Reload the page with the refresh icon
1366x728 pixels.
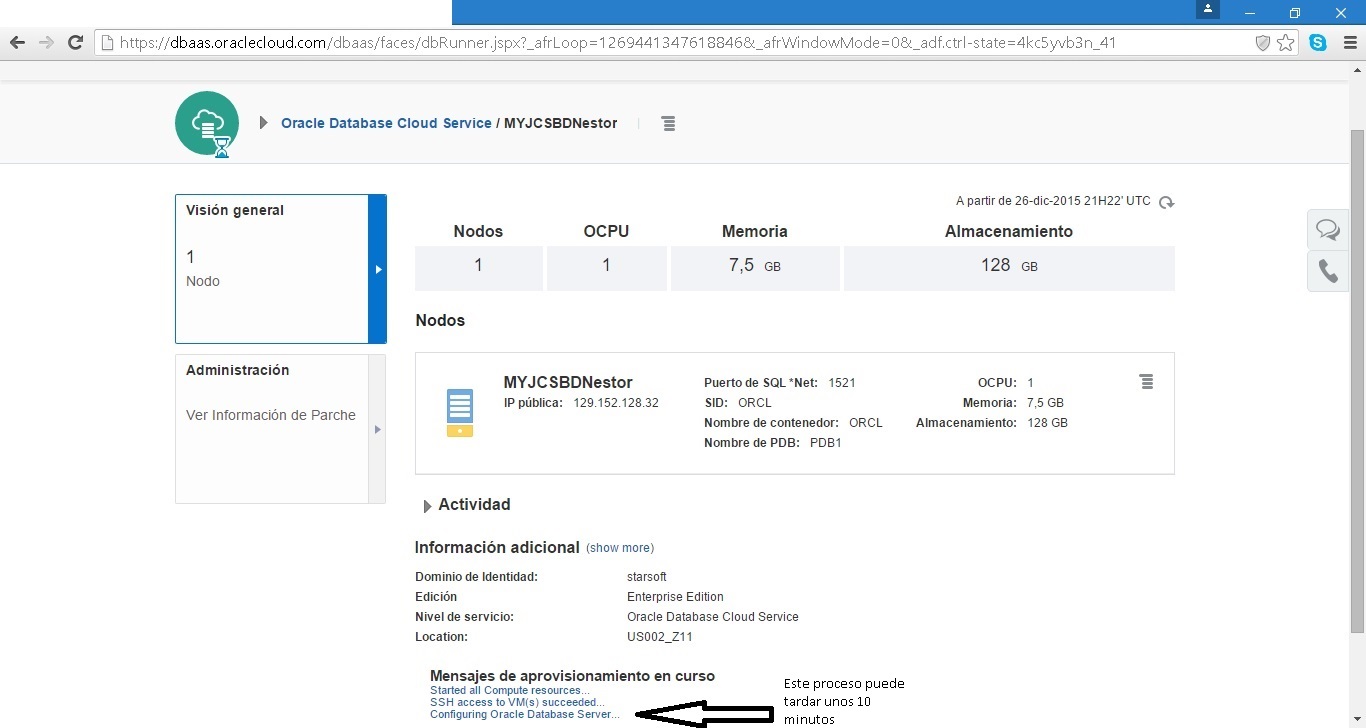74,43
